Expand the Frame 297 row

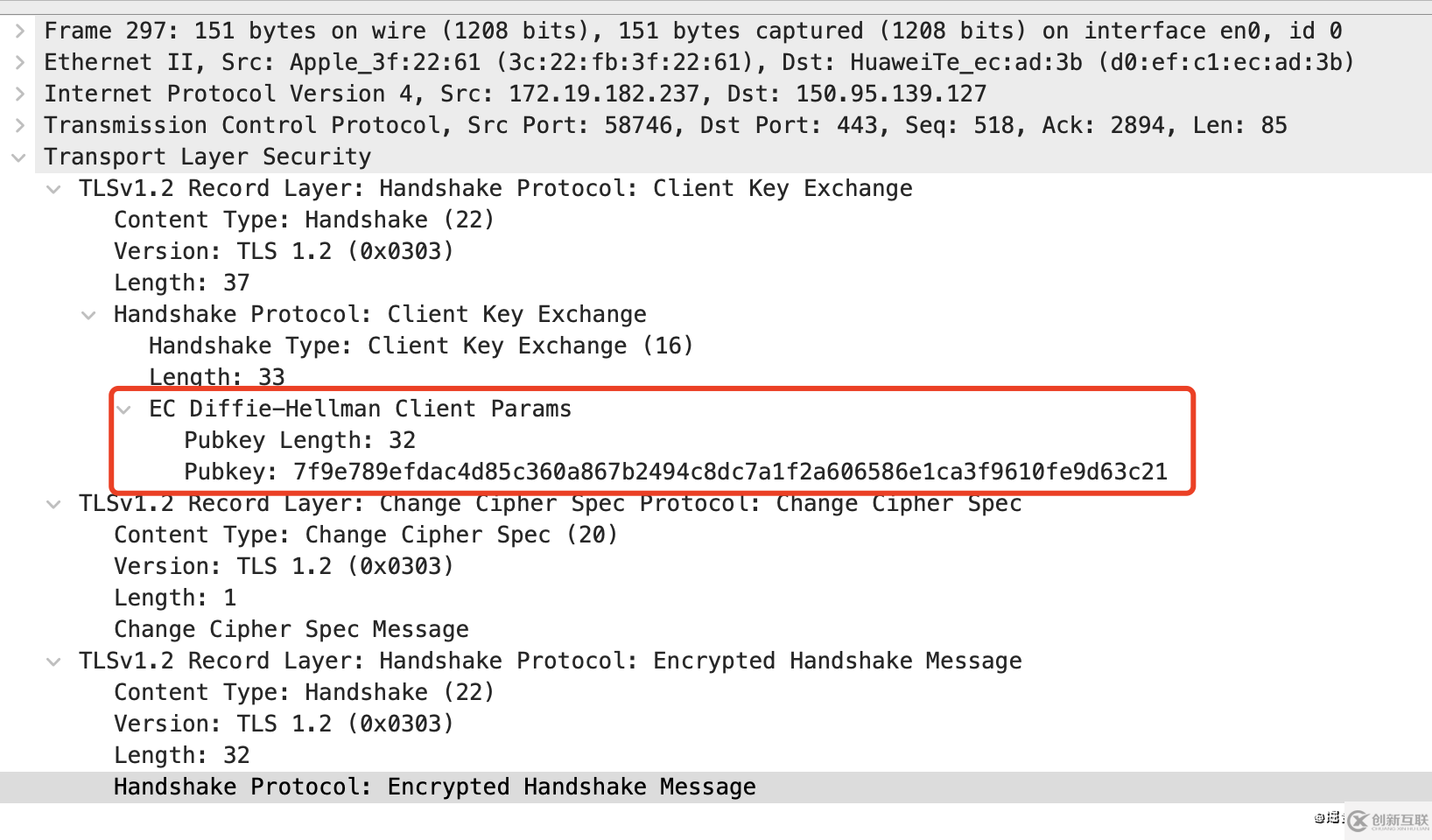[x=19, y=31]
